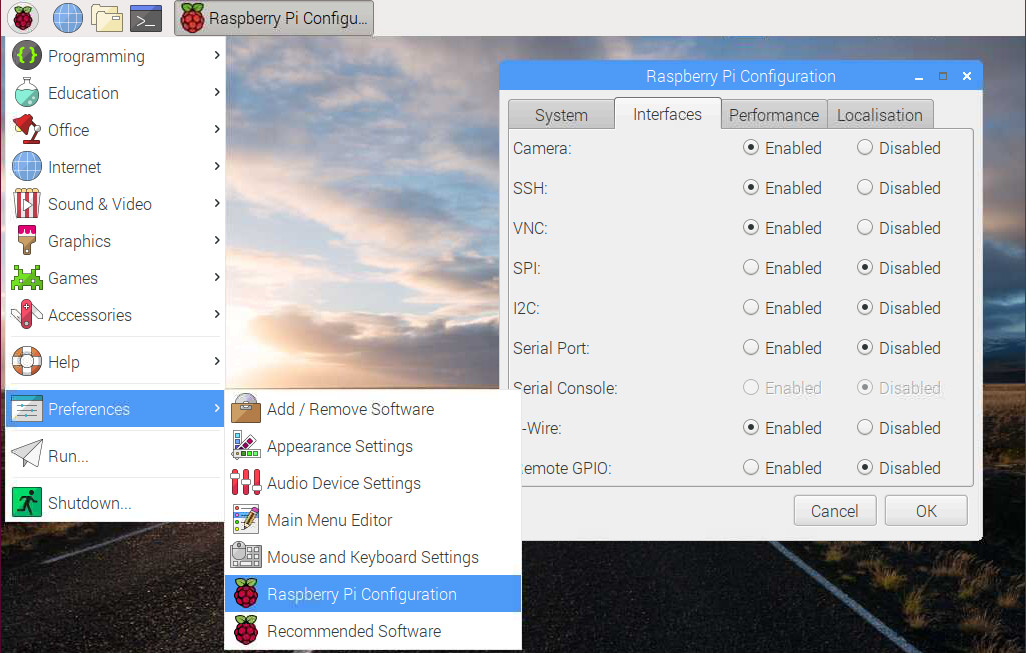
Task: Launch the web browser globe icon in taskbar
Action: click(67, 18)
